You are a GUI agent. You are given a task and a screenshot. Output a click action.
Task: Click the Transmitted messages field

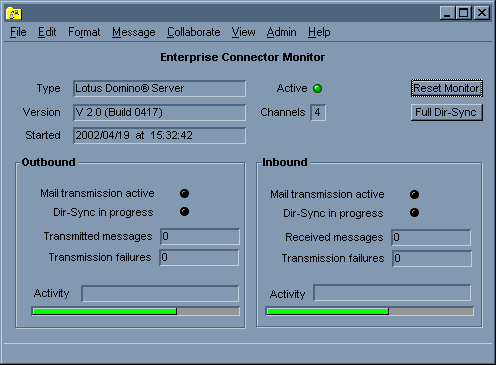pos(200,236)
